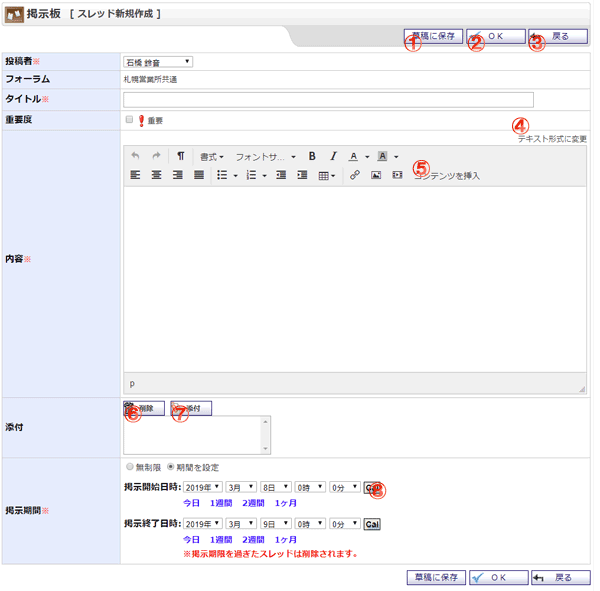Image resolution: width=600 pixels, height=591 pixels.
Task: Click the show paragraph marks icon
Action: pyautogui.click(x=181, y=157)
